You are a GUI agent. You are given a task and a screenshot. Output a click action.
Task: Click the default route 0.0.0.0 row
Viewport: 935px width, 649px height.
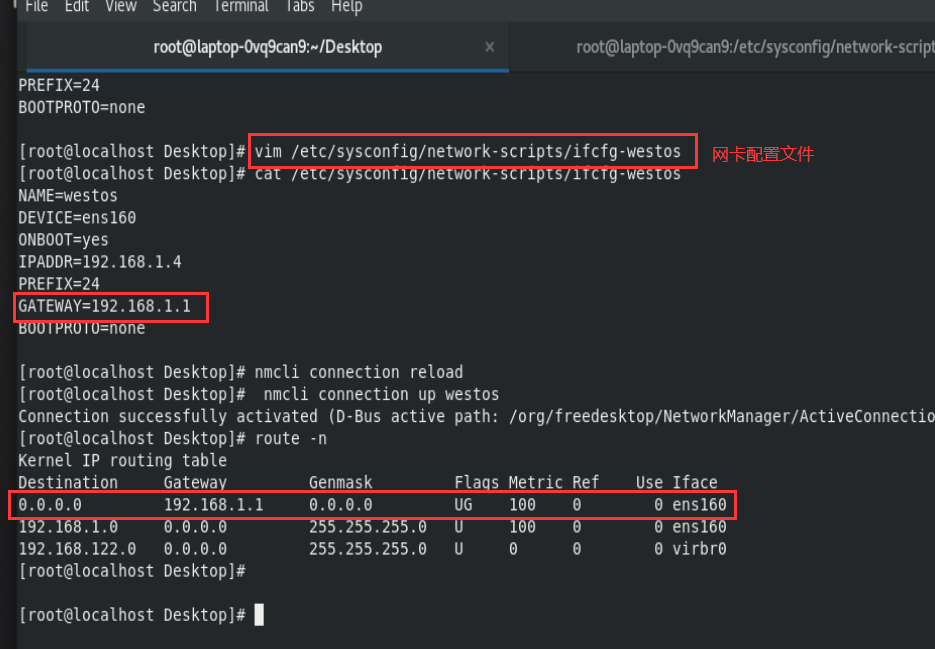(372, 505)
